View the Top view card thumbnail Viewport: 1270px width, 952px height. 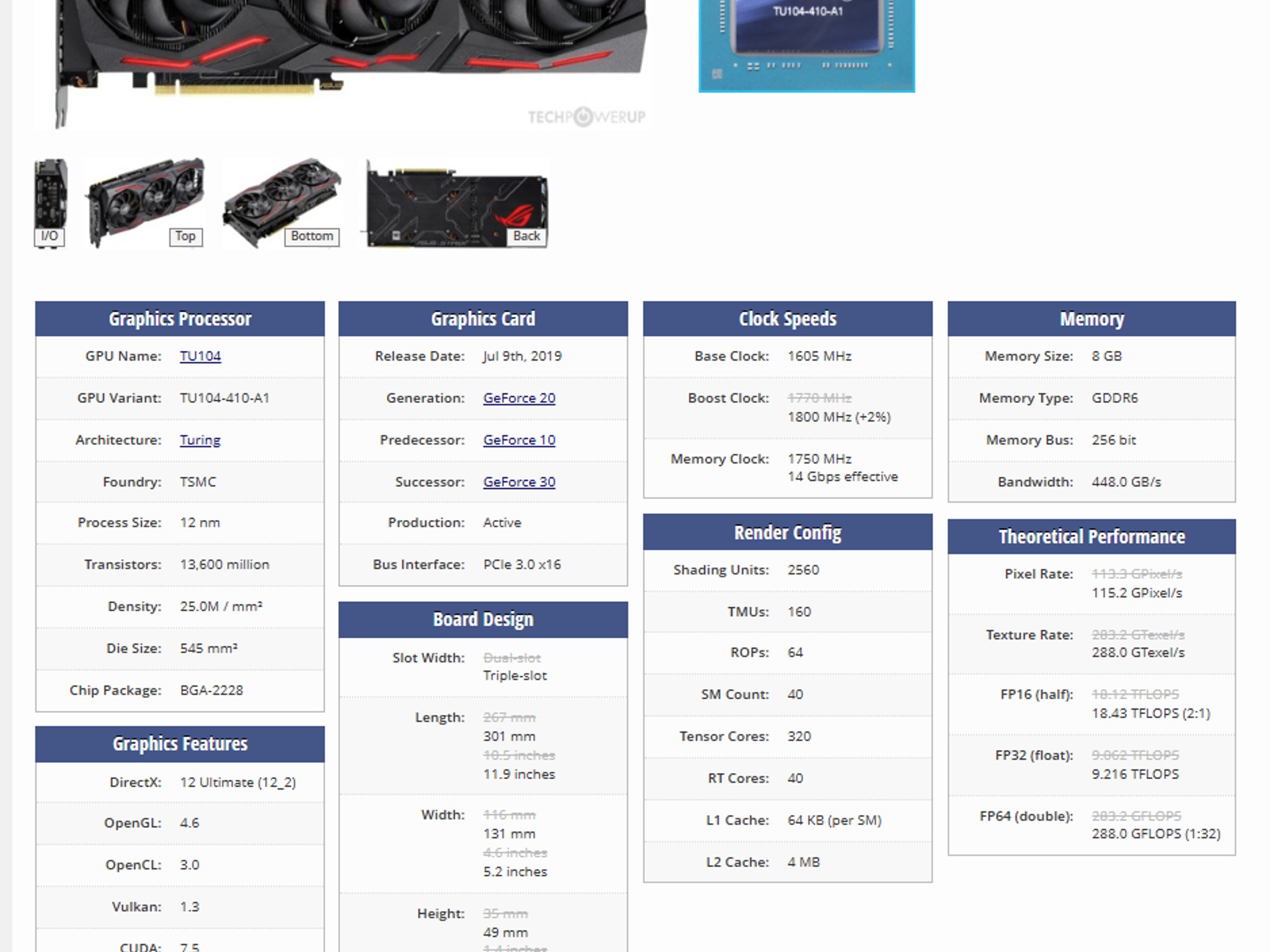click(145, 203)
